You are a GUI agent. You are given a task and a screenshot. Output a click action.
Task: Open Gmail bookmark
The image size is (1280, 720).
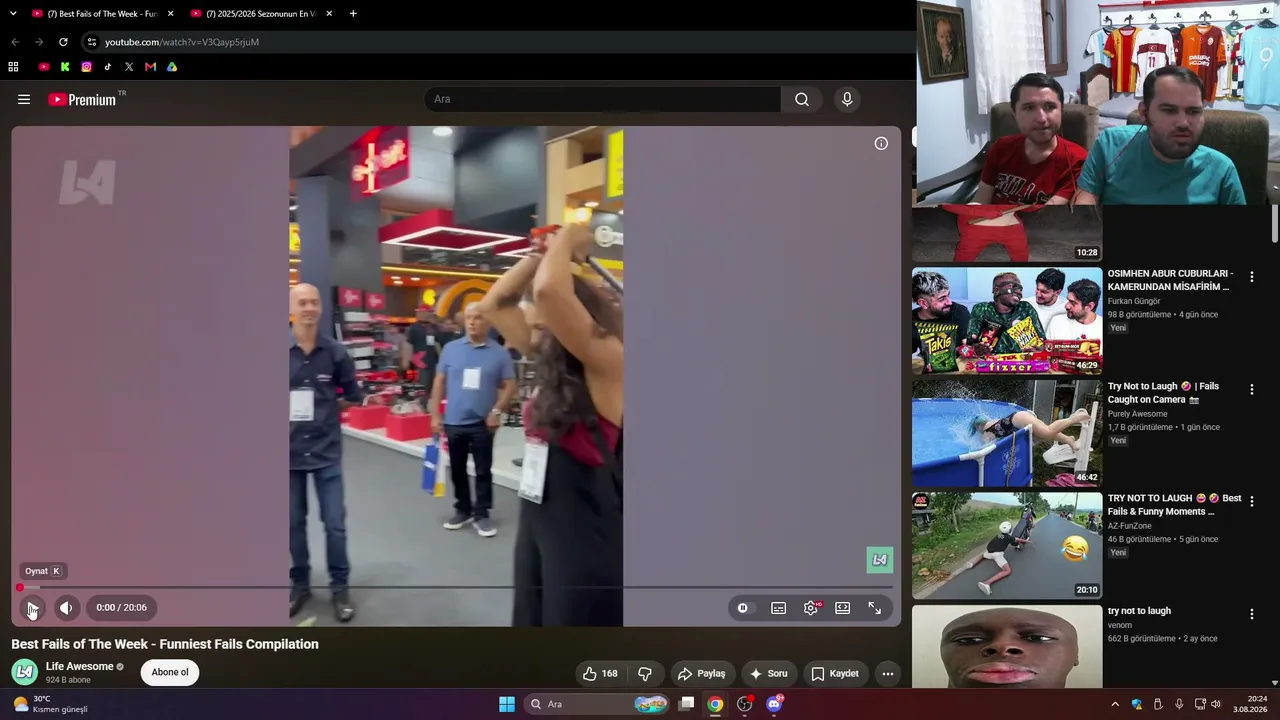[150, 67]
